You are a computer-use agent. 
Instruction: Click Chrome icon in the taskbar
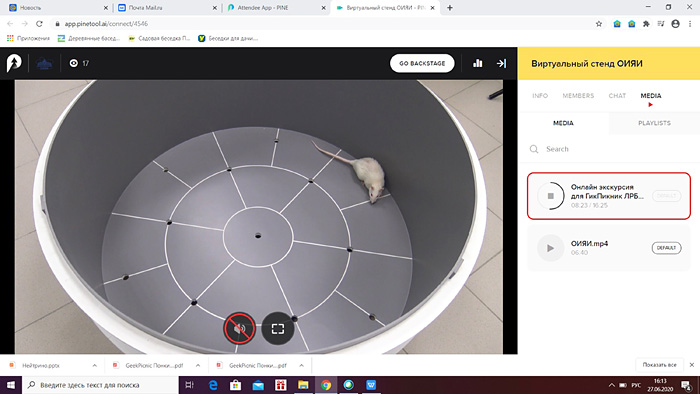click(326, 385)
